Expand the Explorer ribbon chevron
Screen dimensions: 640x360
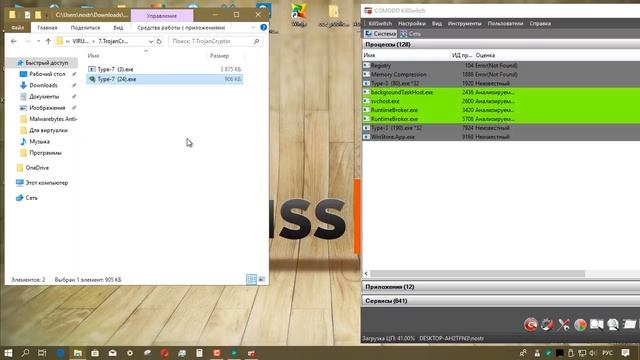pyautogui.click(x=253, y=27)
